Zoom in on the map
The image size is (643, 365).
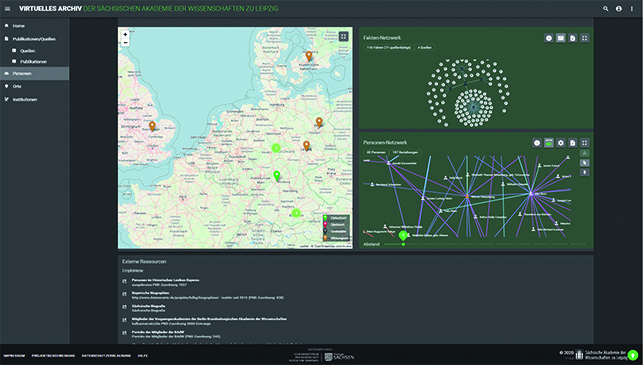(x=125, y=34)
